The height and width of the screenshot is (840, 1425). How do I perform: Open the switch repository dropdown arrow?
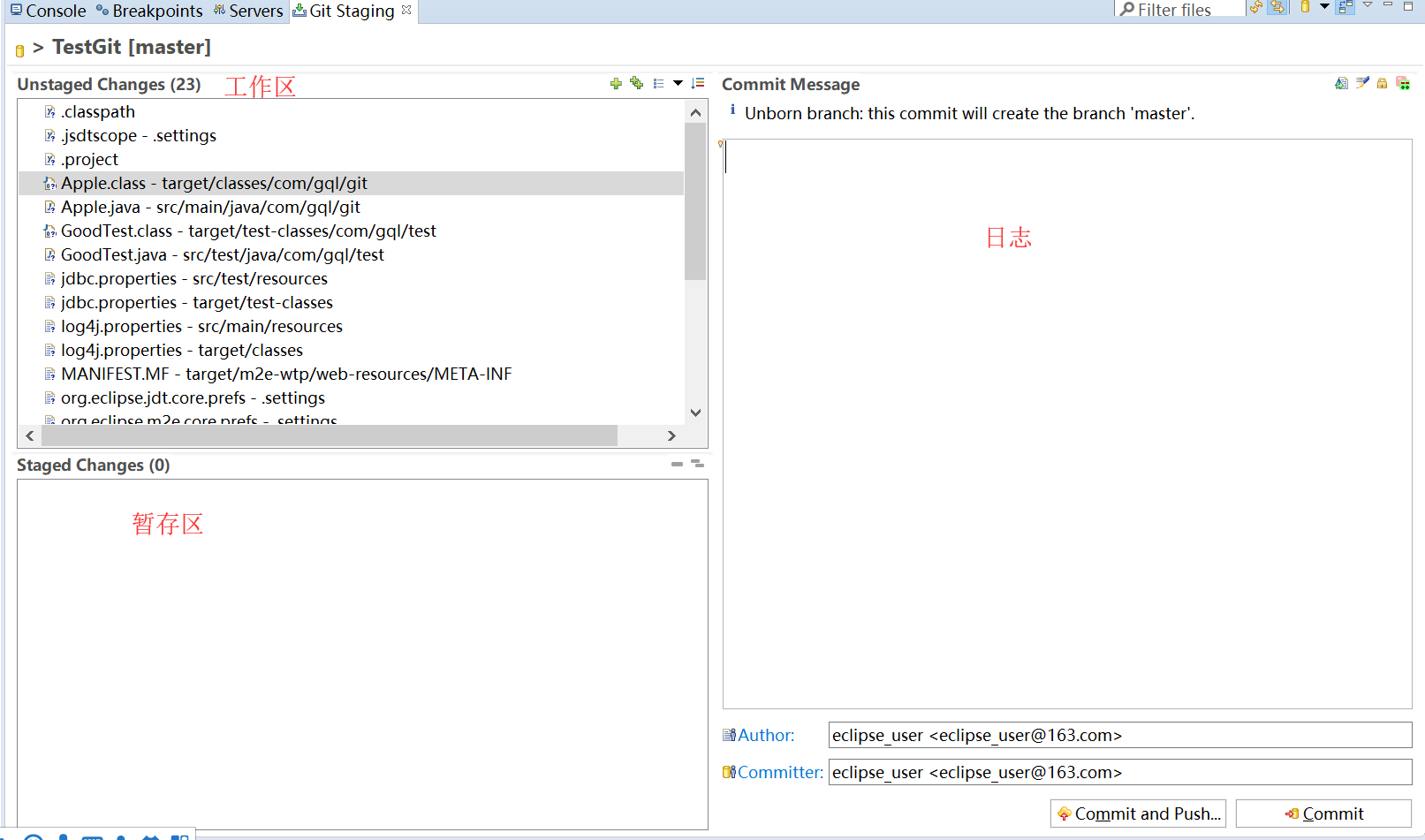[x=1324, y=7]
